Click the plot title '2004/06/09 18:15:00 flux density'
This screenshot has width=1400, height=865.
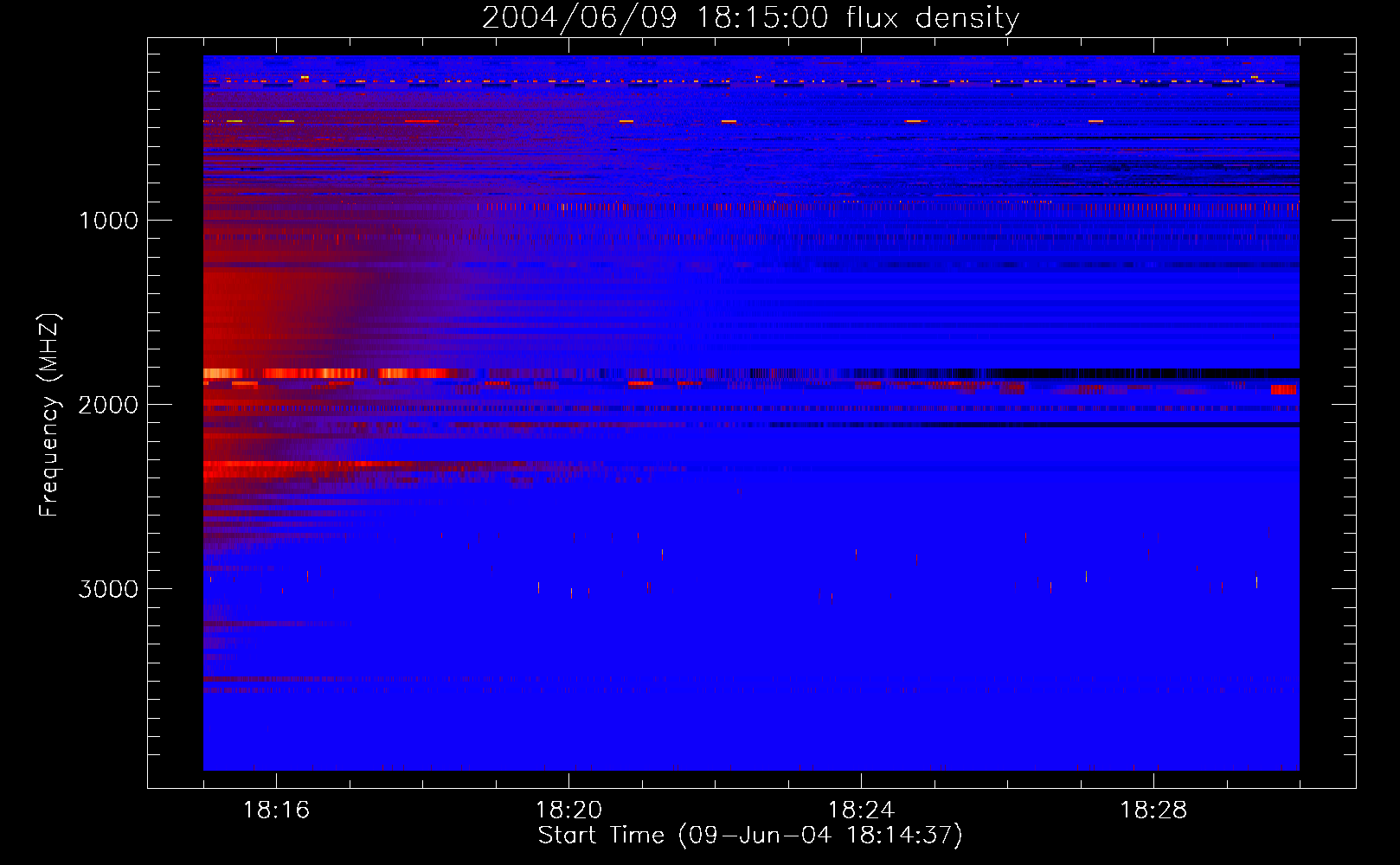[750, 17]
